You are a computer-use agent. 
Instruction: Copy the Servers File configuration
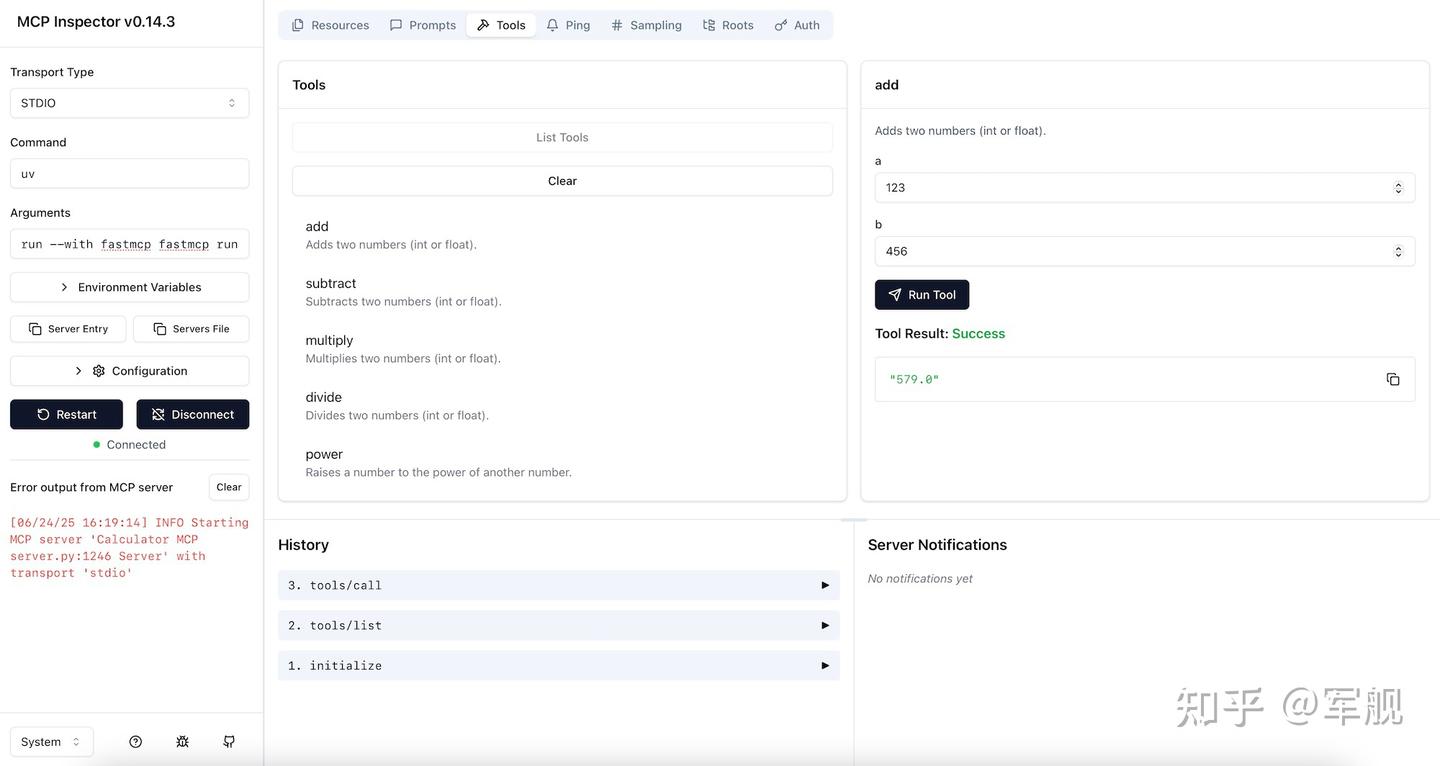(x=191, y=329)
